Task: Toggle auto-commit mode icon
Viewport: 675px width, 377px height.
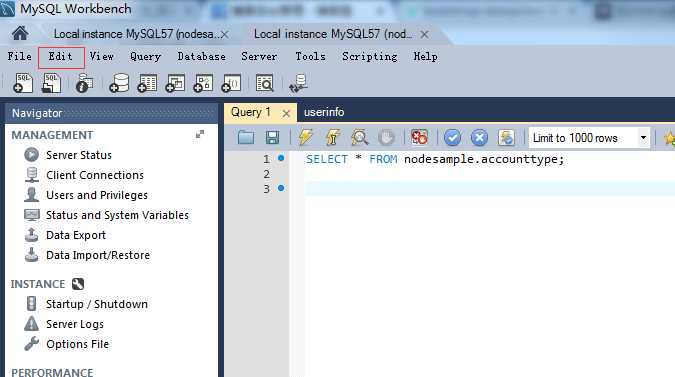Action: [506, 137]
